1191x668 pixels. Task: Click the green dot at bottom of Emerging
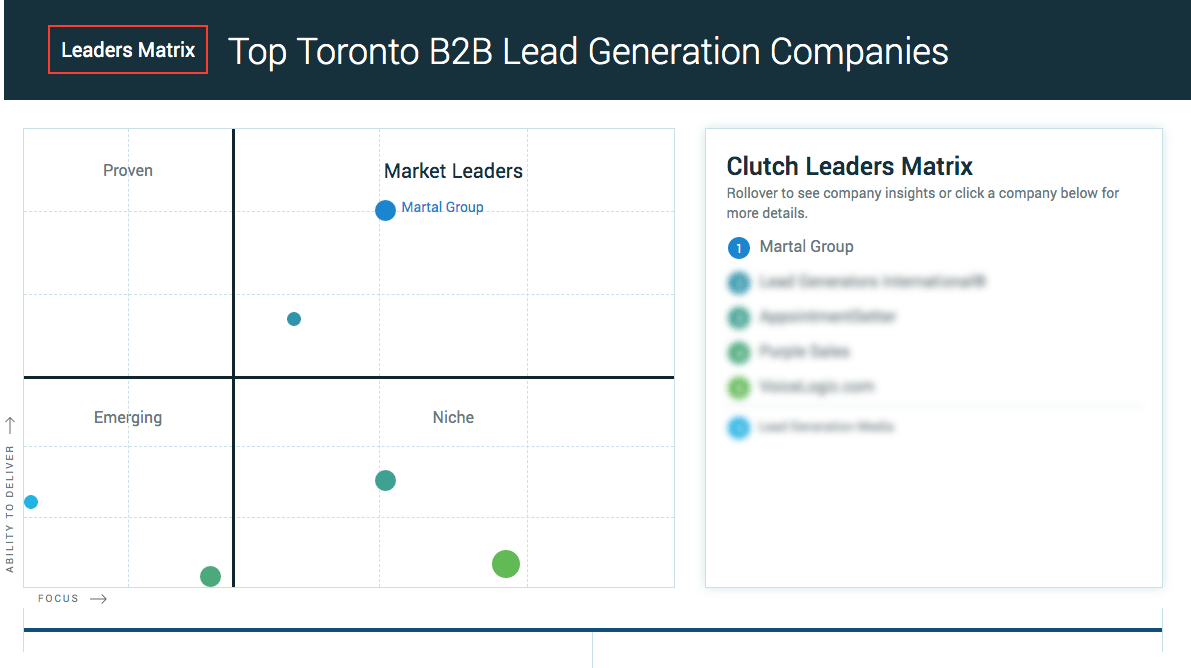(x=210, y=576)
